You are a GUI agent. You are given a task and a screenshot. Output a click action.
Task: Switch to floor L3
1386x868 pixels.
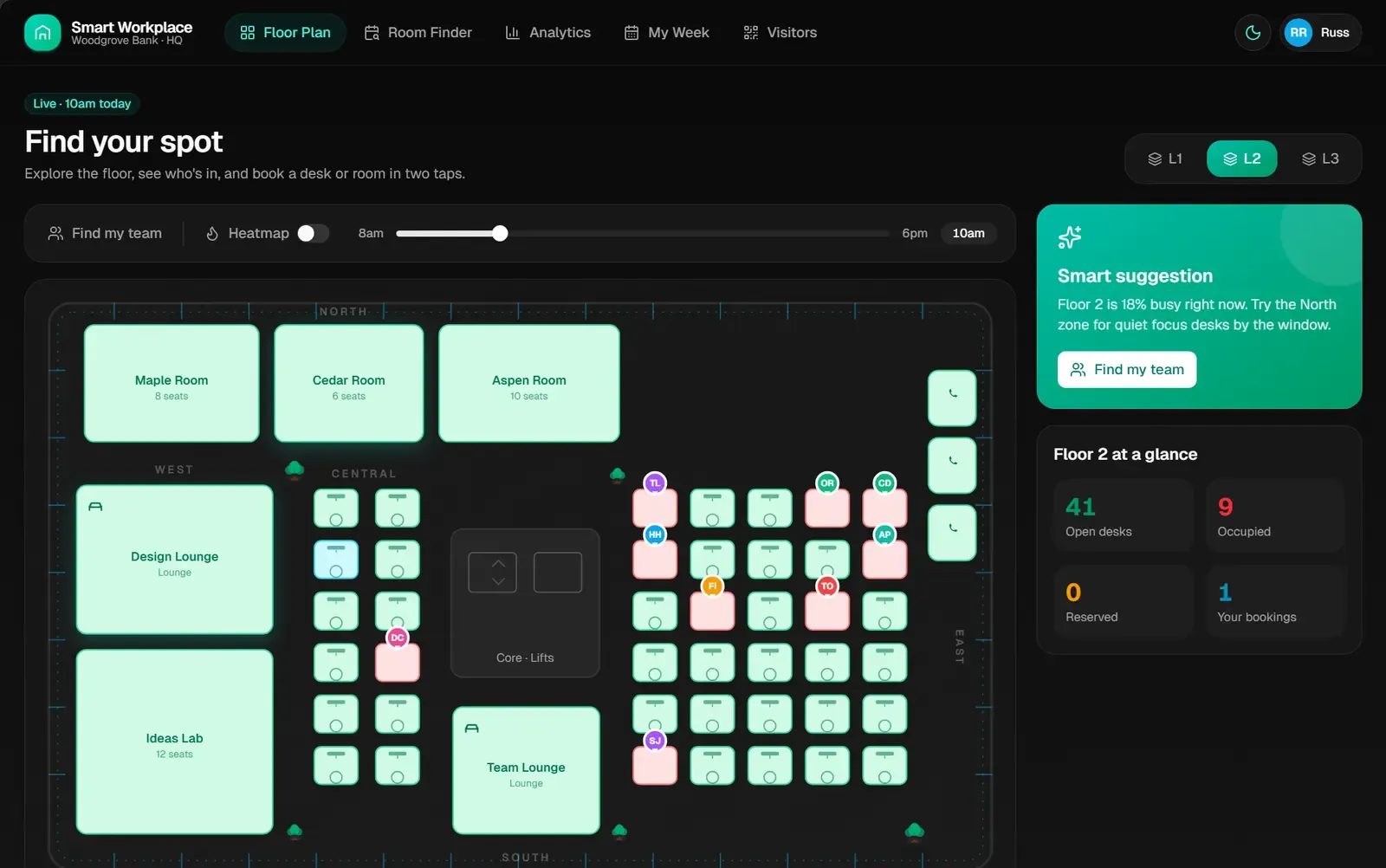coord(1320,159)
